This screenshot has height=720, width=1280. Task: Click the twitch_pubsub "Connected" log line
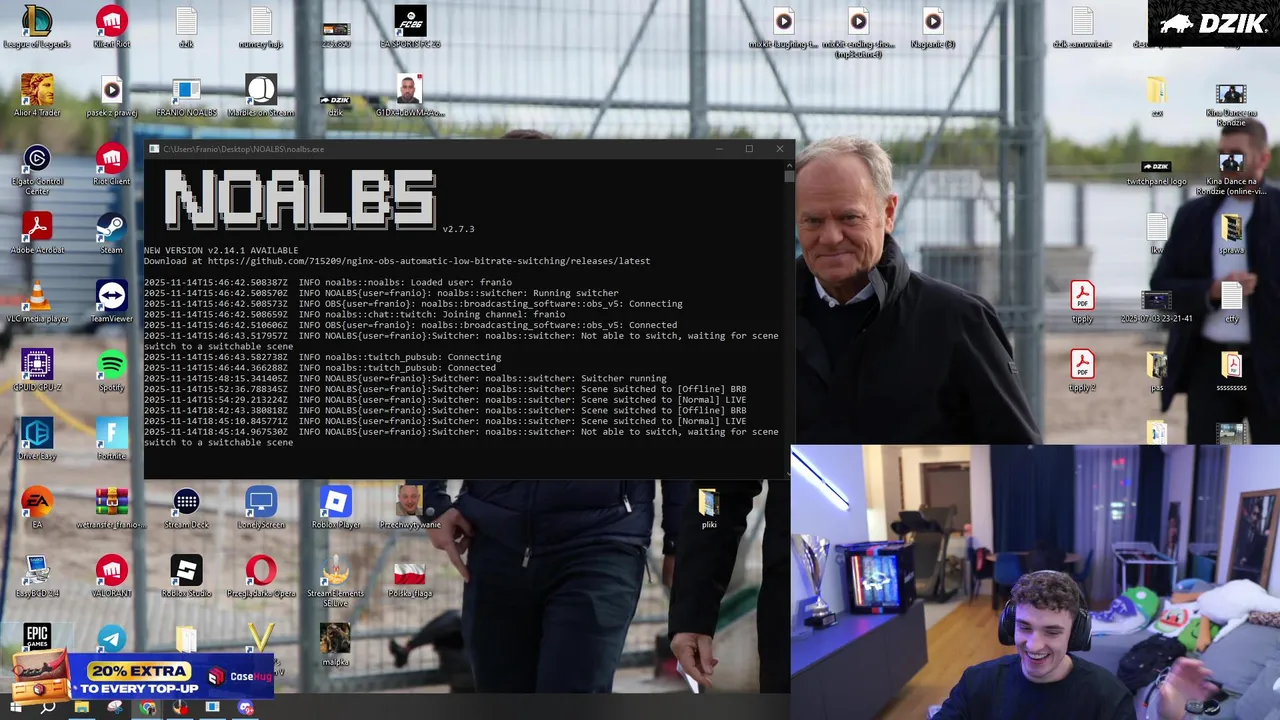point(320,367)
